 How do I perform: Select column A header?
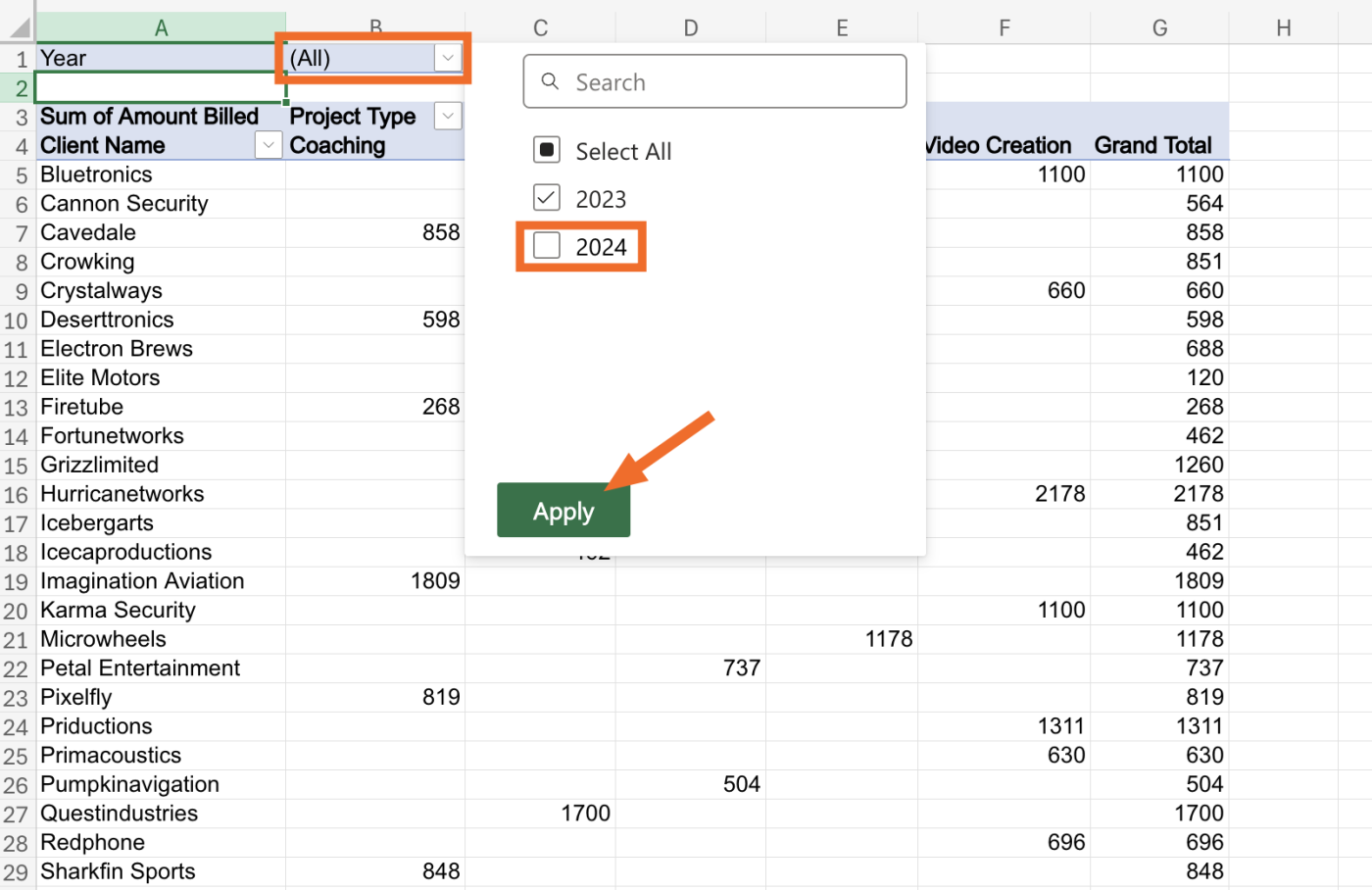(x=161, y=27)
